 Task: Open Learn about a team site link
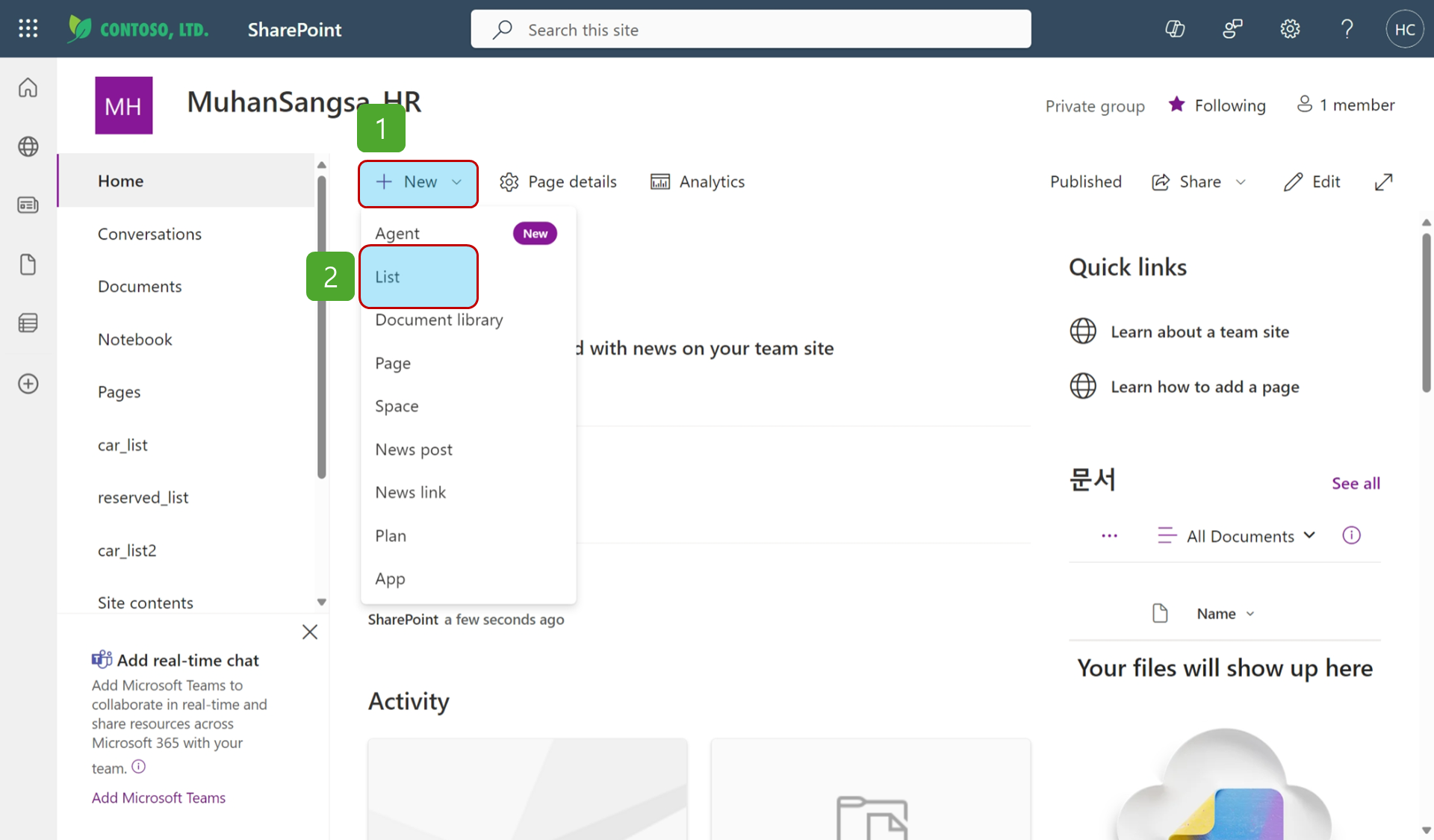pos(1199,332)
